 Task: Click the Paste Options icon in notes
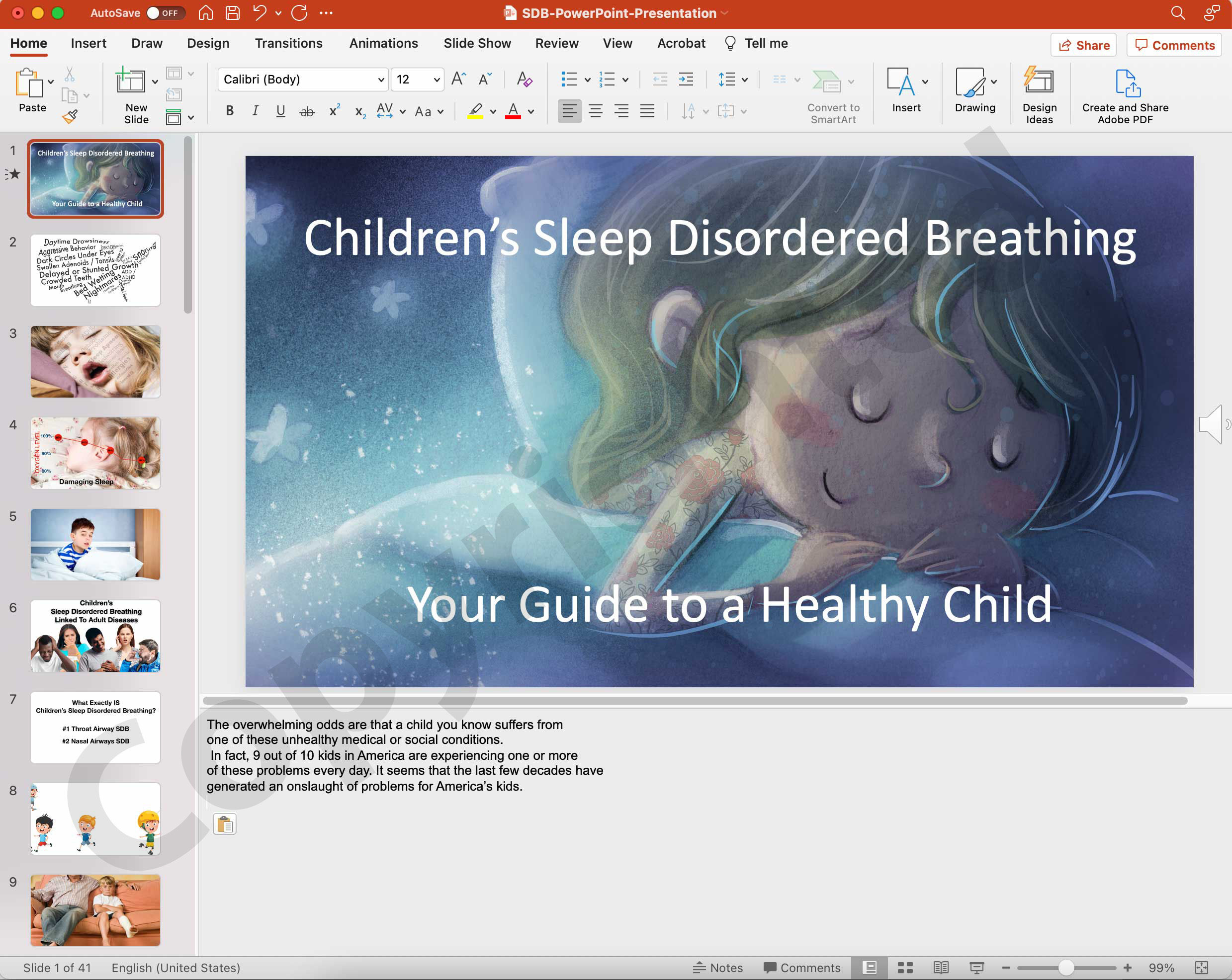pyautogui.click(x=225, y=824)
